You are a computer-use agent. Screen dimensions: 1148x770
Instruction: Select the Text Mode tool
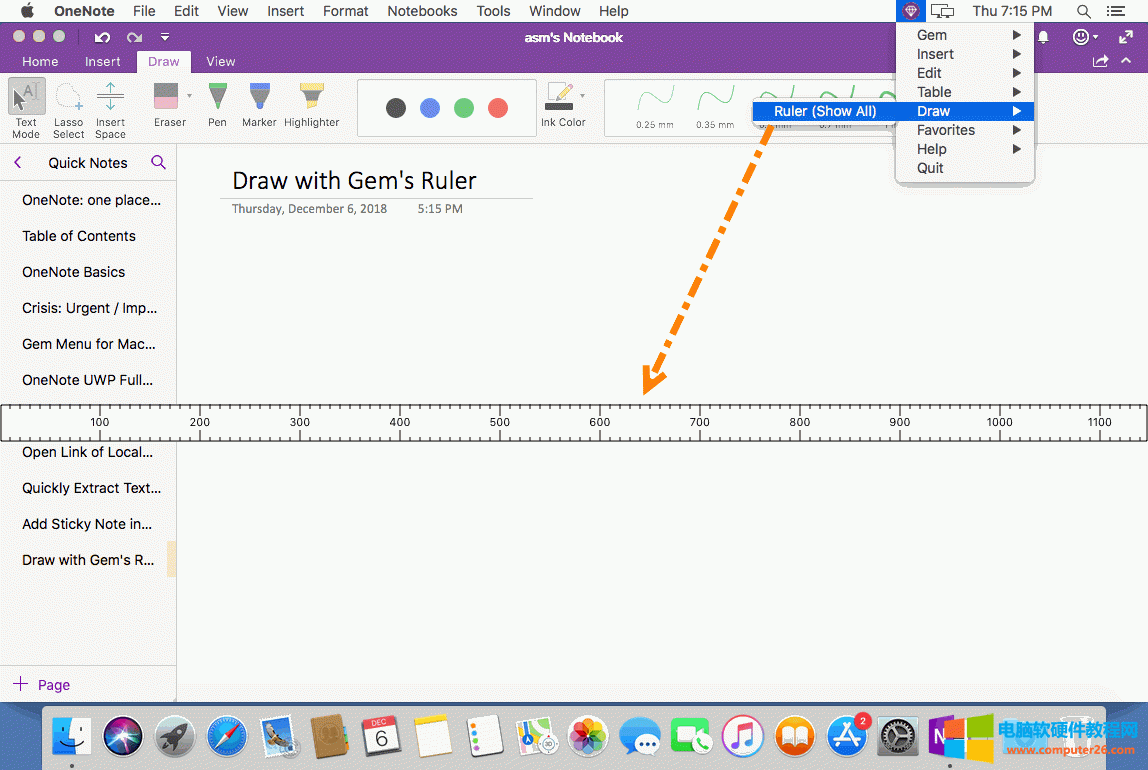point(26,108)
